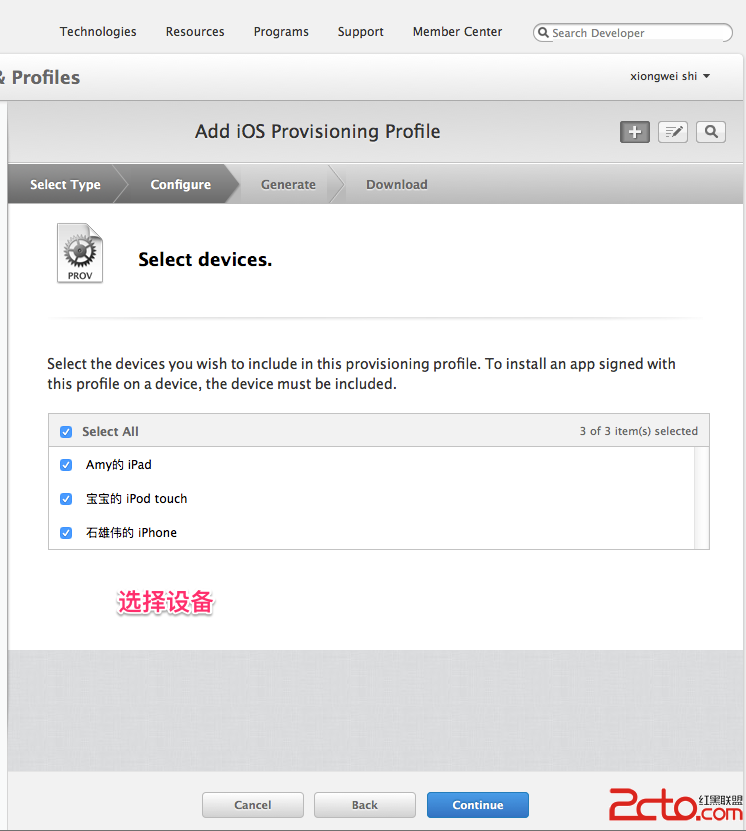746x831 pixels.
Task: Click the PROV provisioning file icon
Action: coord(80,253)
